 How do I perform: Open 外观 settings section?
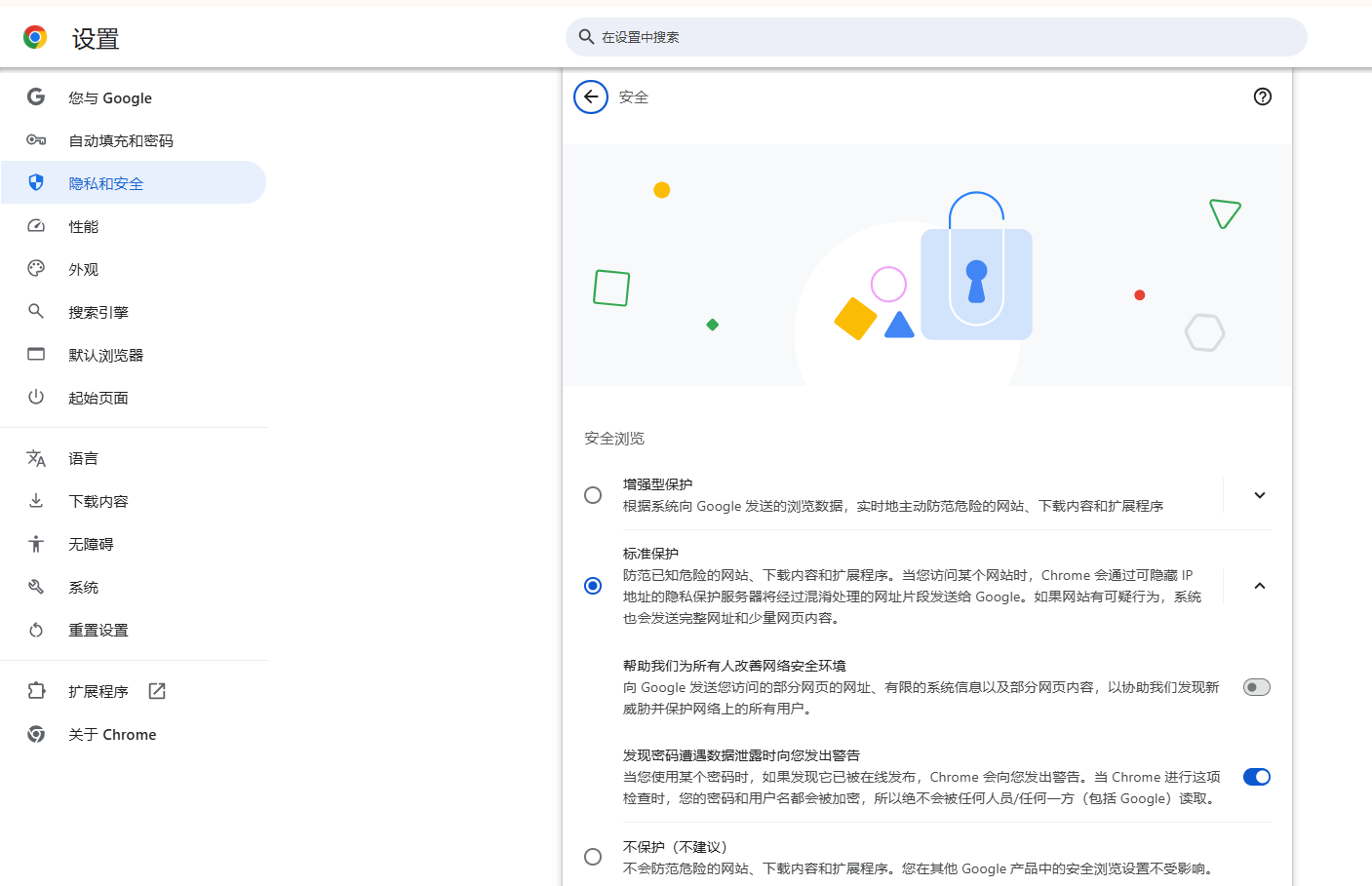click(134, 269)
